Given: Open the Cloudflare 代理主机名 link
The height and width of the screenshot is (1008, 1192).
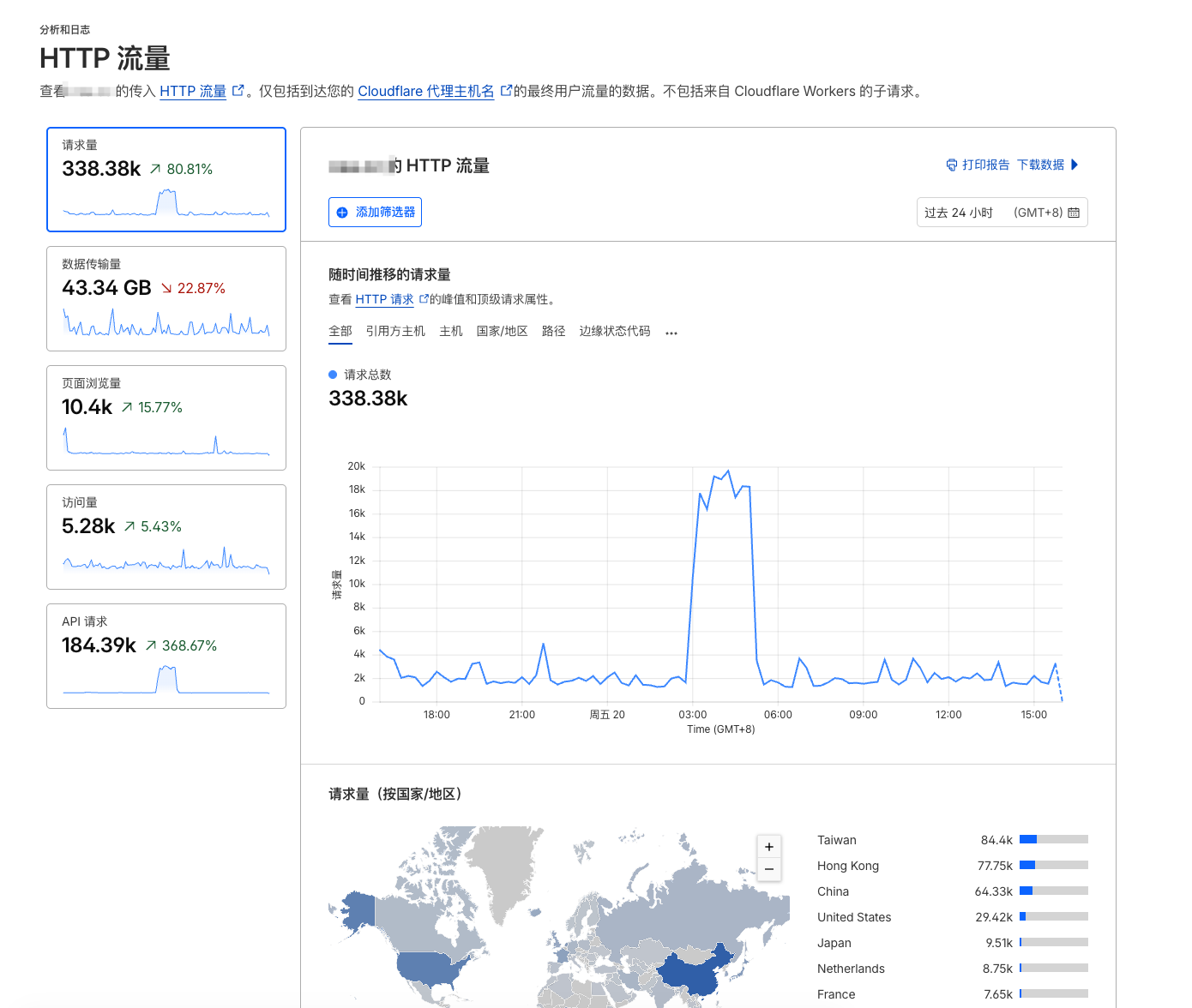Looking at the screenshot, I should tap(426, 91).
